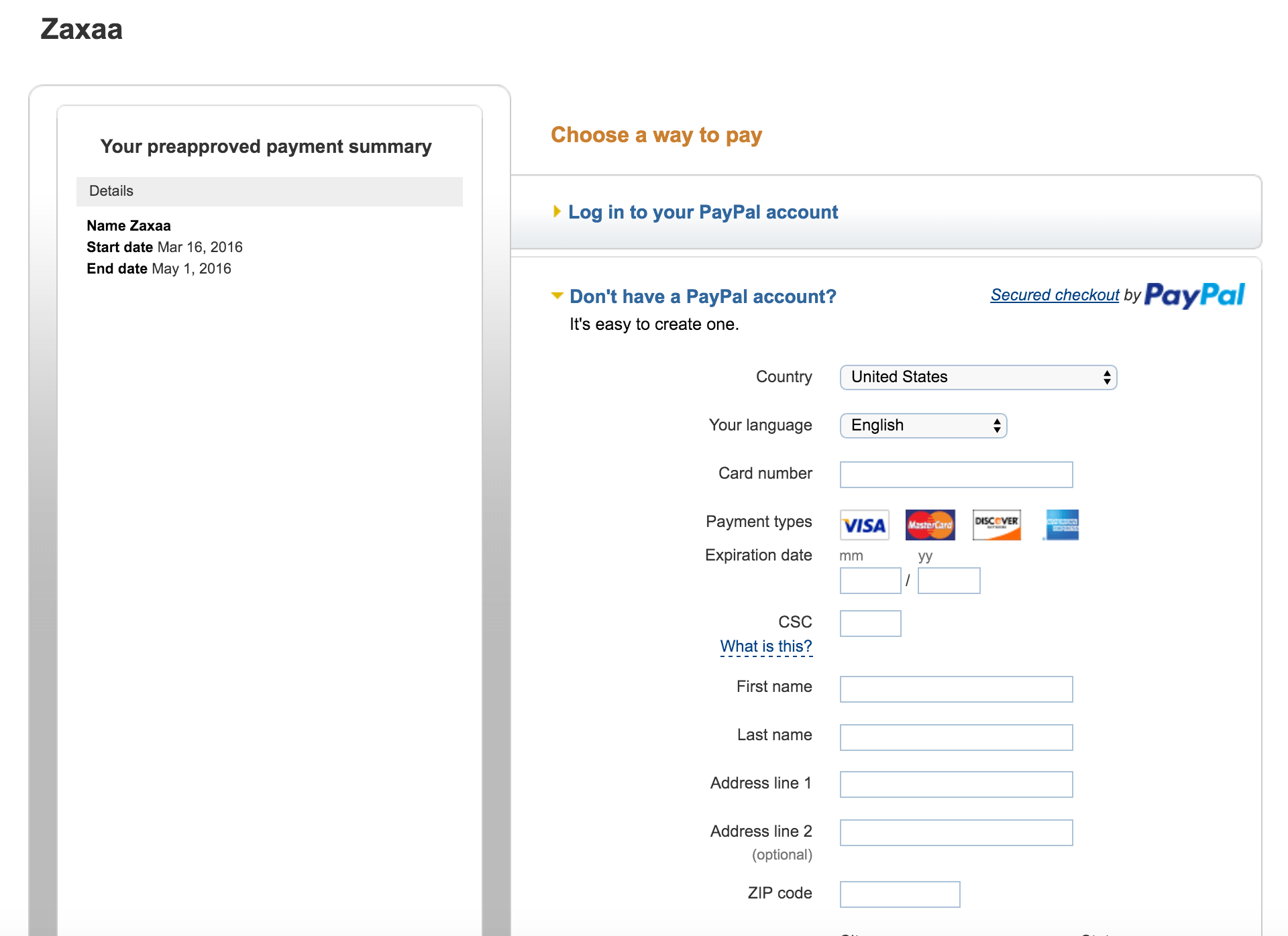
Task: Collapse the Don't have a PayPal account section
Action: (557, 296)
